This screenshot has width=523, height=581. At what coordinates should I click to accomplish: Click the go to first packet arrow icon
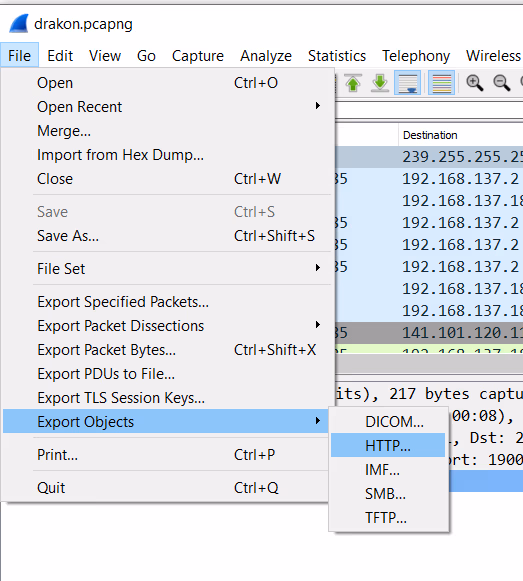(353, 83)
